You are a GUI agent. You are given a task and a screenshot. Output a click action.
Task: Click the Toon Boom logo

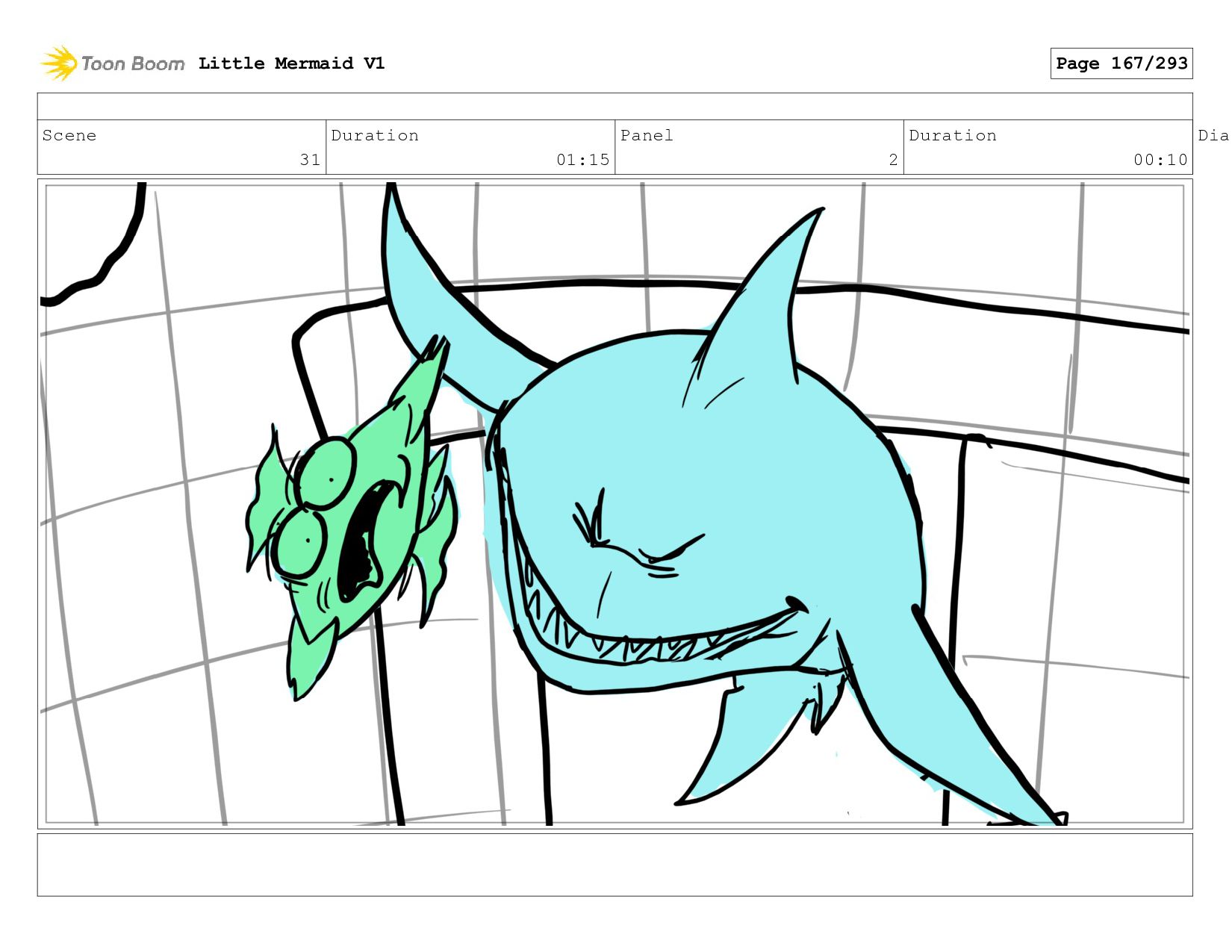[x=112, y=63]
